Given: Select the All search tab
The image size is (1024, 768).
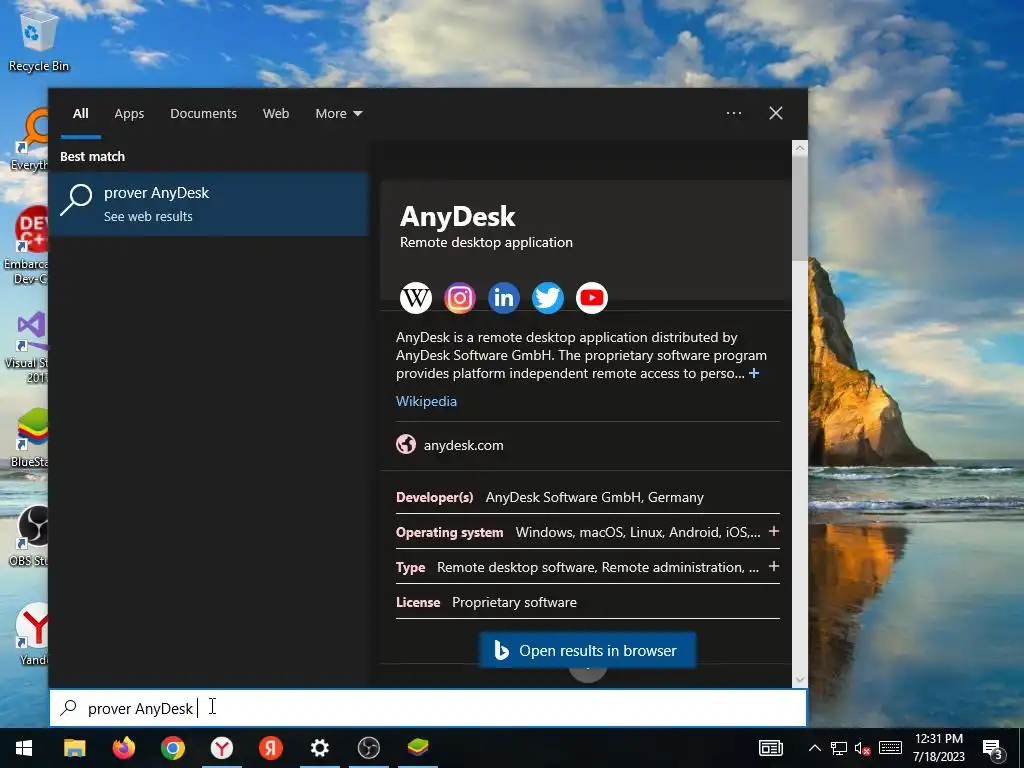Looking at the screenshot, I should pyautogui.click(x=81, y=114).
